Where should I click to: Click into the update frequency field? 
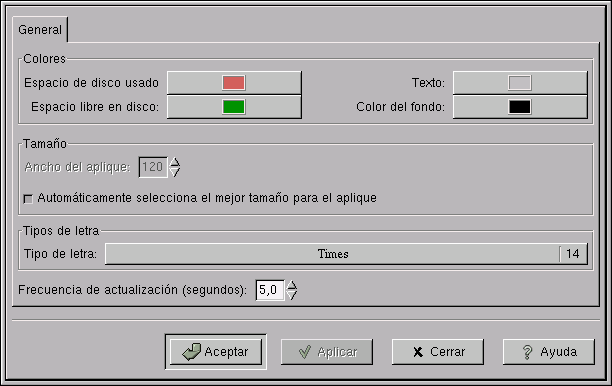(x=270, y=290)
